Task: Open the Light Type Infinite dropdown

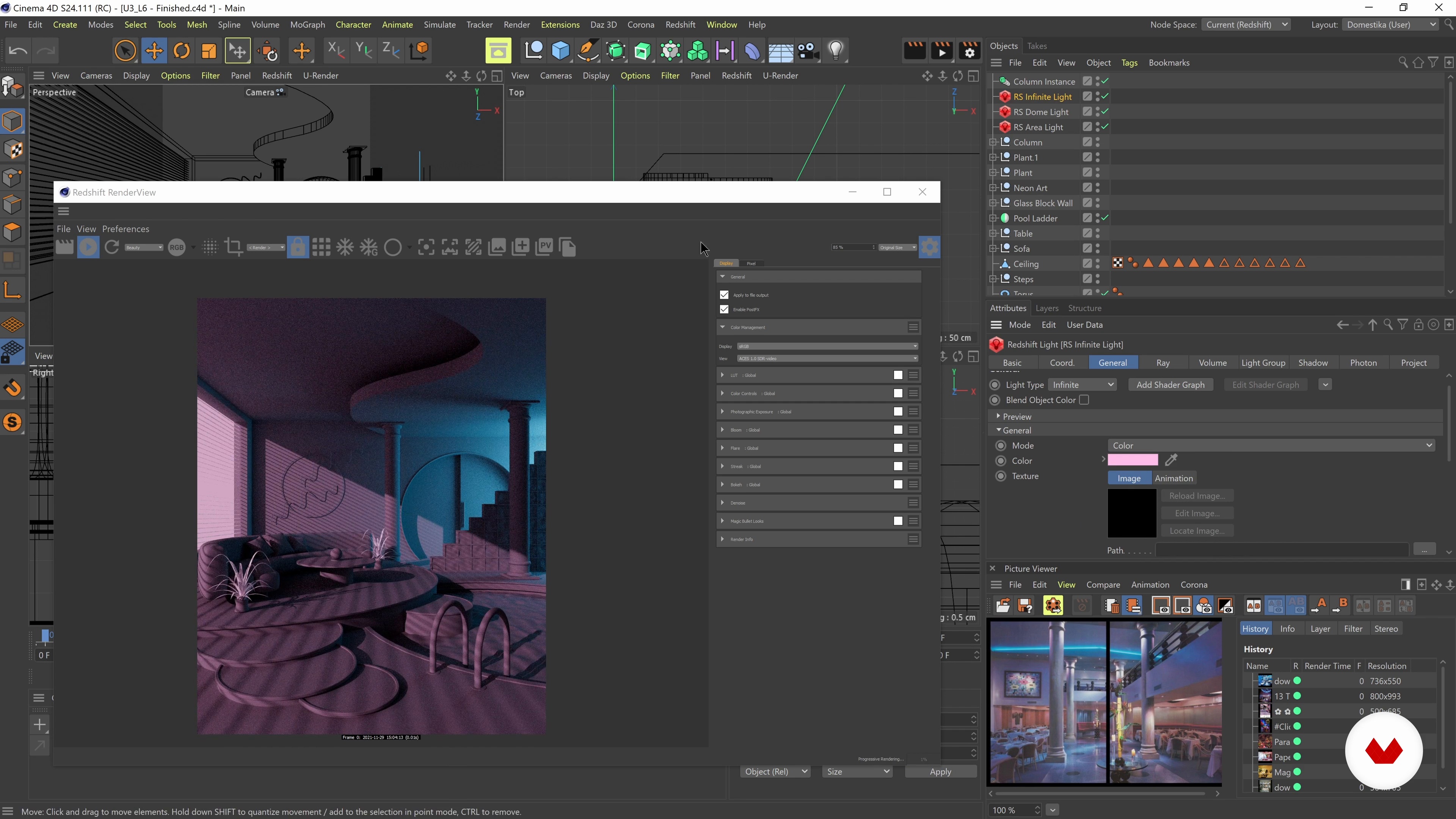Action: click(1083, 385)
